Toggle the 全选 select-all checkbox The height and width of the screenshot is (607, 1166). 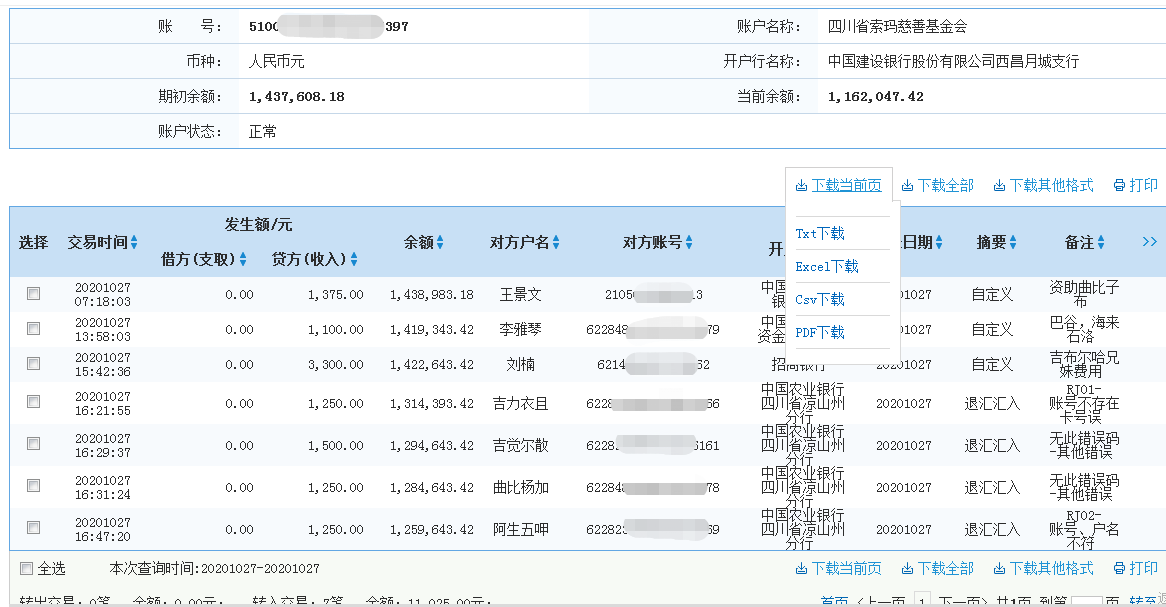tap(25, 568)
